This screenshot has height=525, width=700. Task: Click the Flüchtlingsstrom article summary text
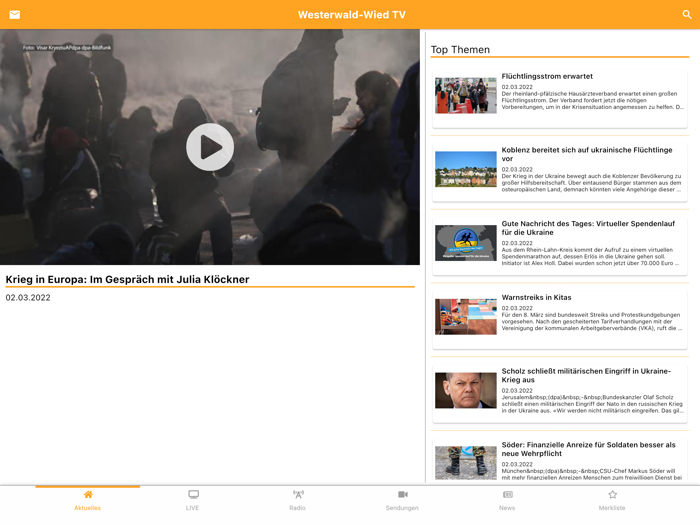click(x=592, y=100)
